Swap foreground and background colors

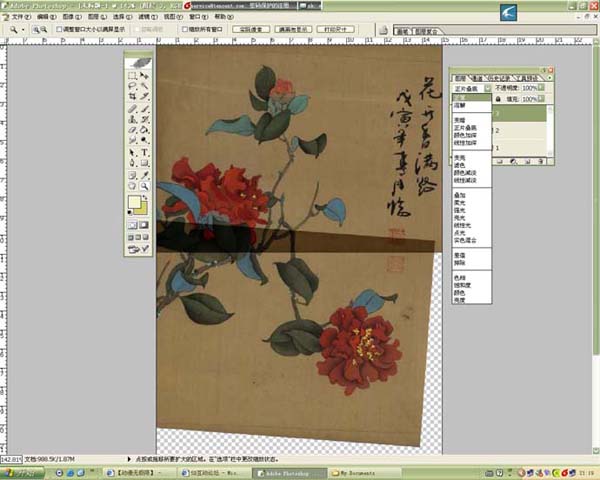tap(145, 198)
